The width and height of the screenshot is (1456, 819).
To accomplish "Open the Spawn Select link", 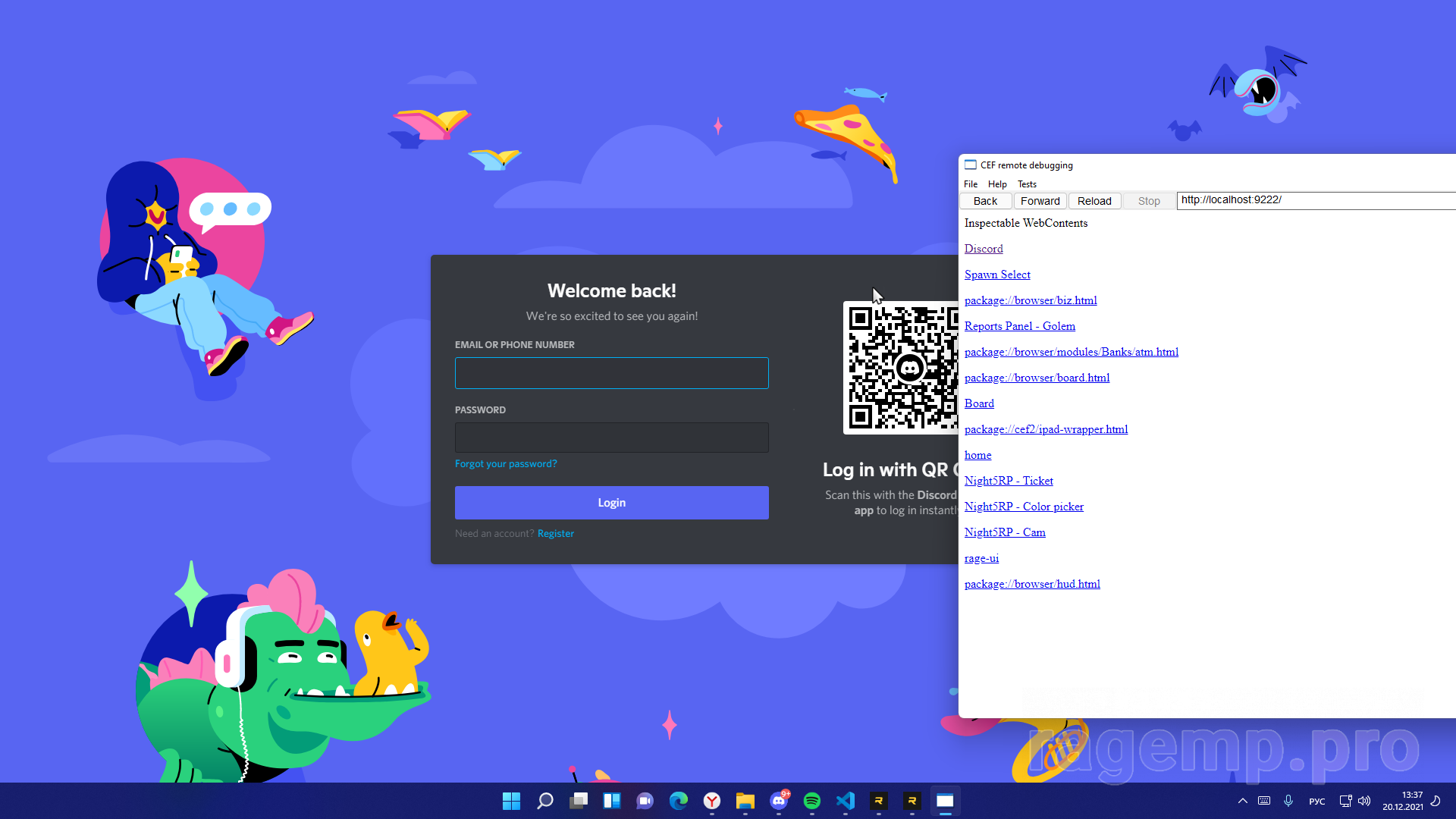I will (997, 275).
